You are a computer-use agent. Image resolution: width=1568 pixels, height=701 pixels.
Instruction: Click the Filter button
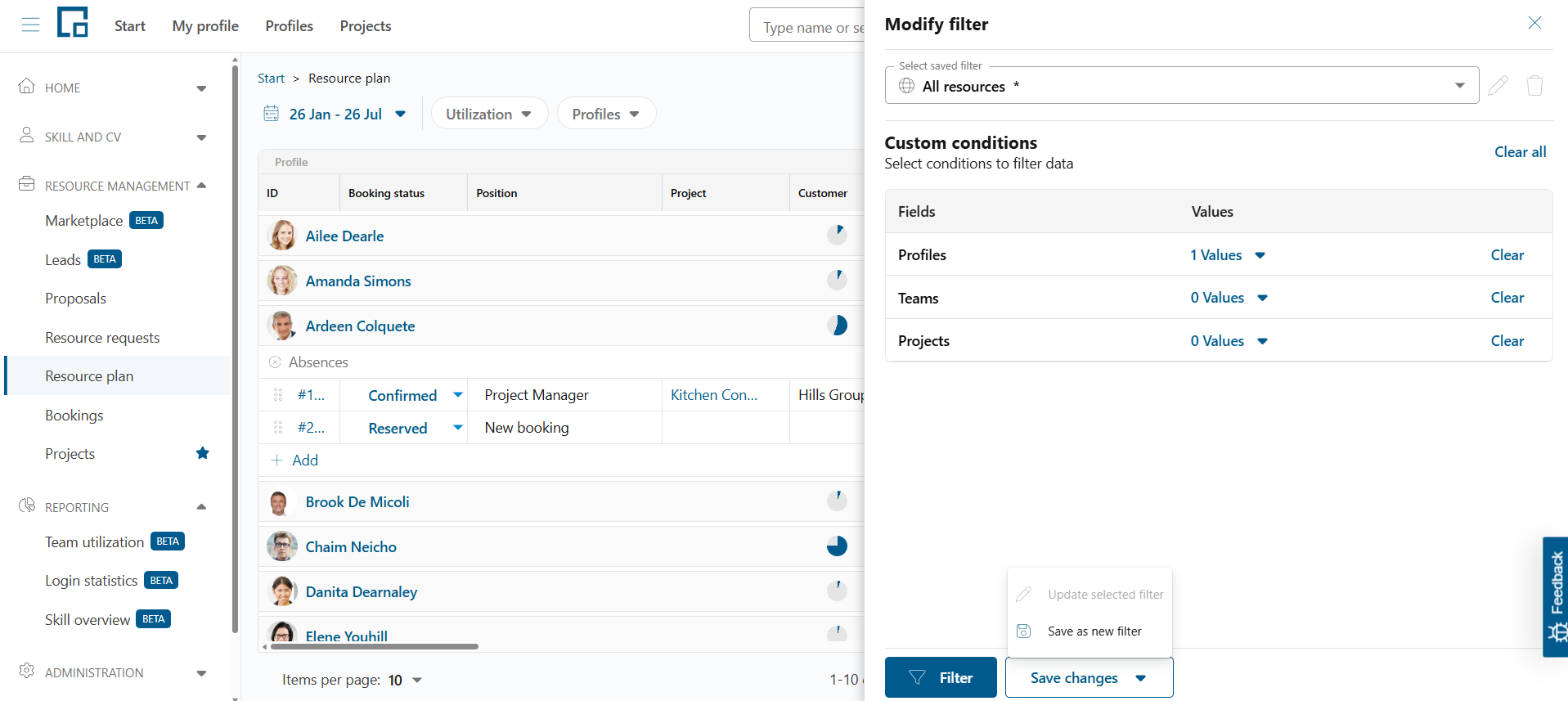click(941, 677)
